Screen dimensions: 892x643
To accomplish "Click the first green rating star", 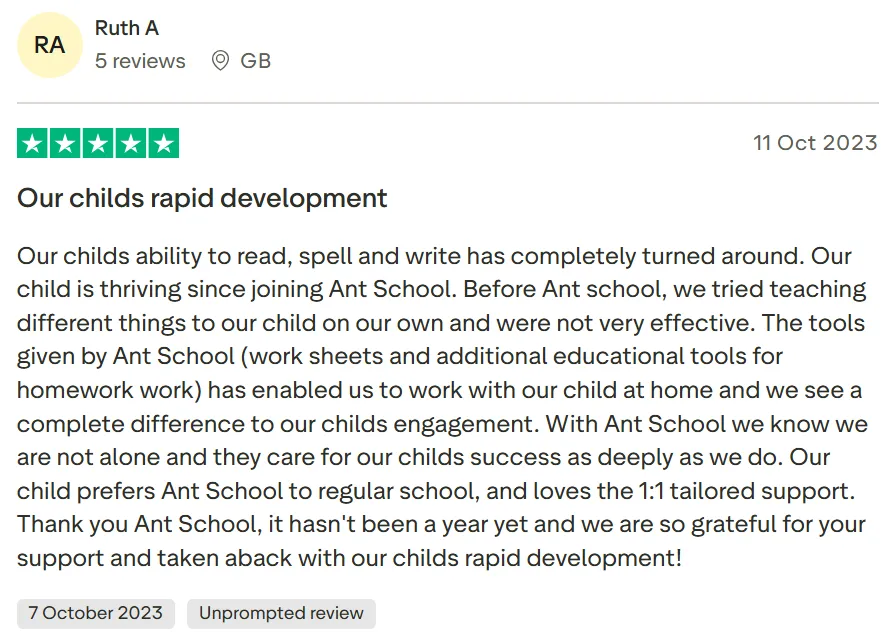I will pyautogui.click(x=32, y=143).
